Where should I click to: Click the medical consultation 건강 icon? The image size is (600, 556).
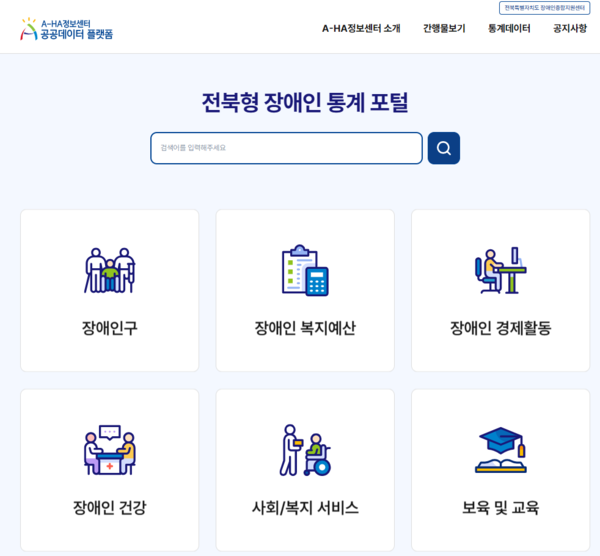click(110, 450)
